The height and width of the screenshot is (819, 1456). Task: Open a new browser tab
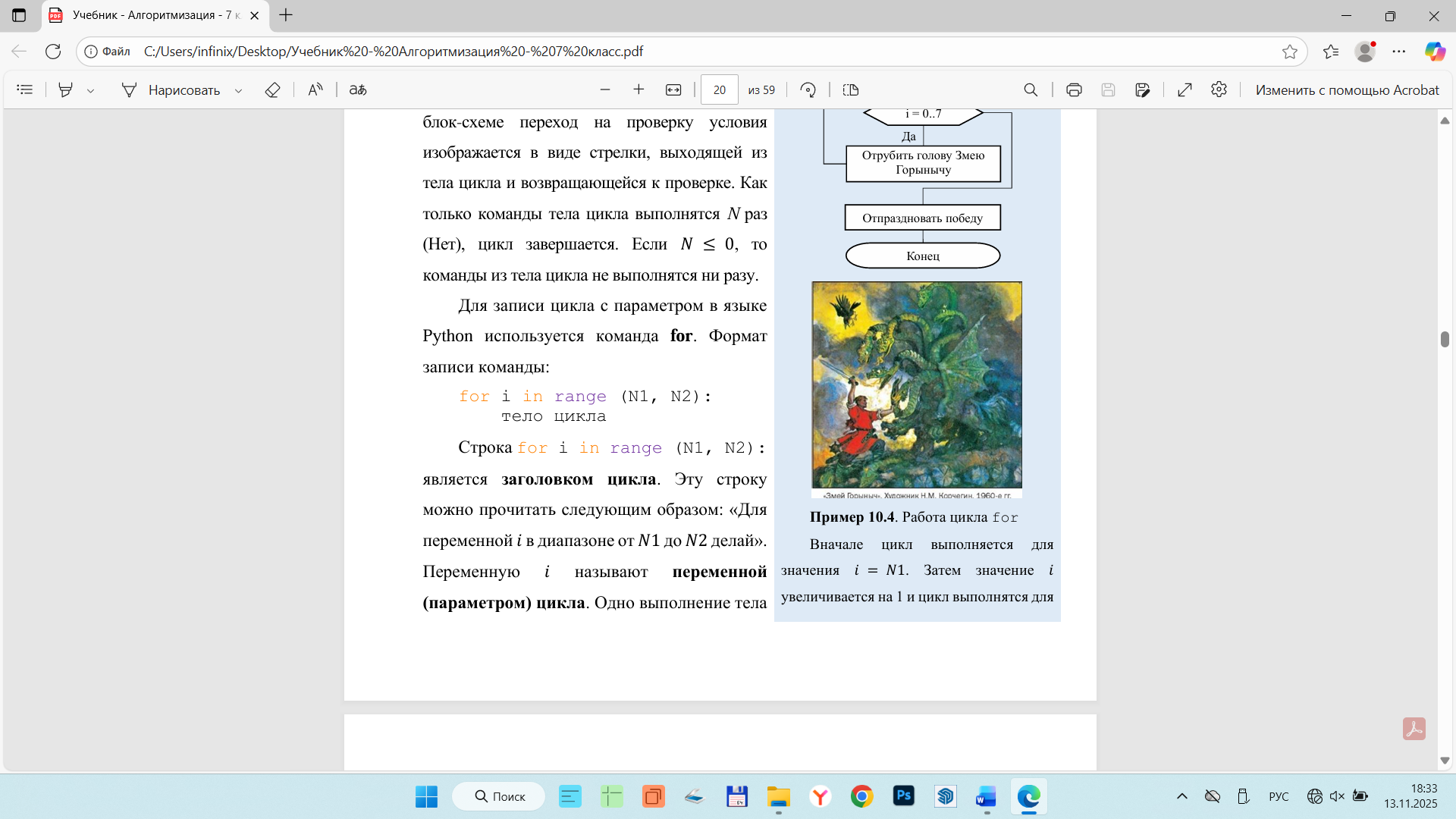286,15
